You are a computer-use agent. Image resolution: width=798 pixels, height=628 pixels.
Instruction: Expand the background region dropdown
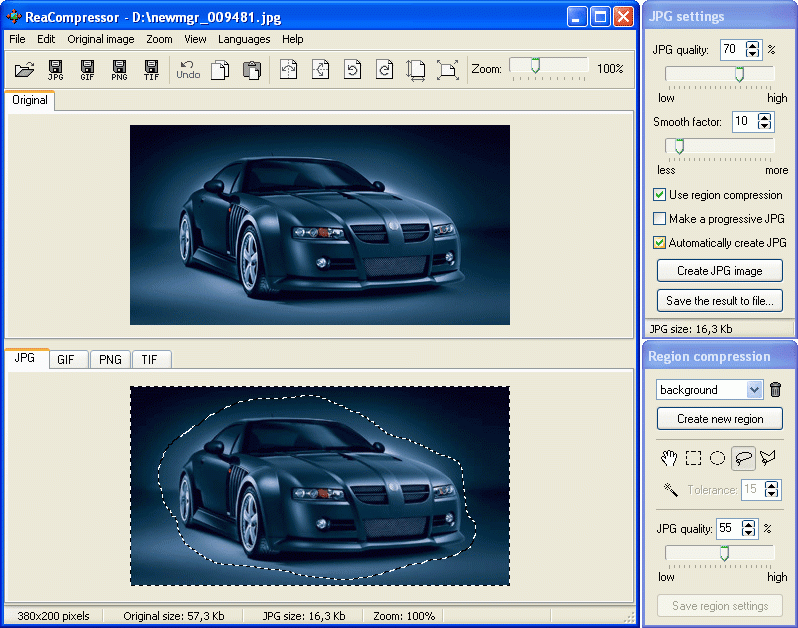point(754,390)
